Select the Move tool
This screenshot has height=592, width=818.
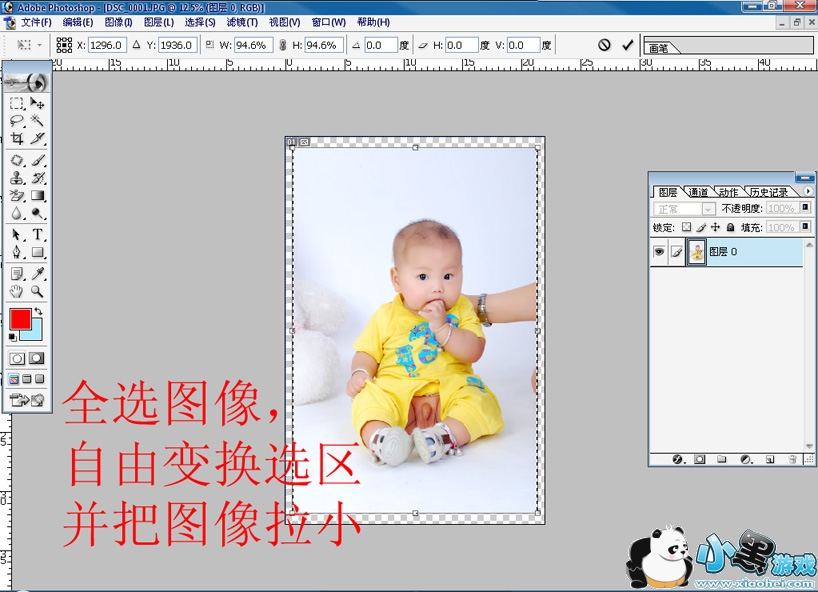point(37,103)
